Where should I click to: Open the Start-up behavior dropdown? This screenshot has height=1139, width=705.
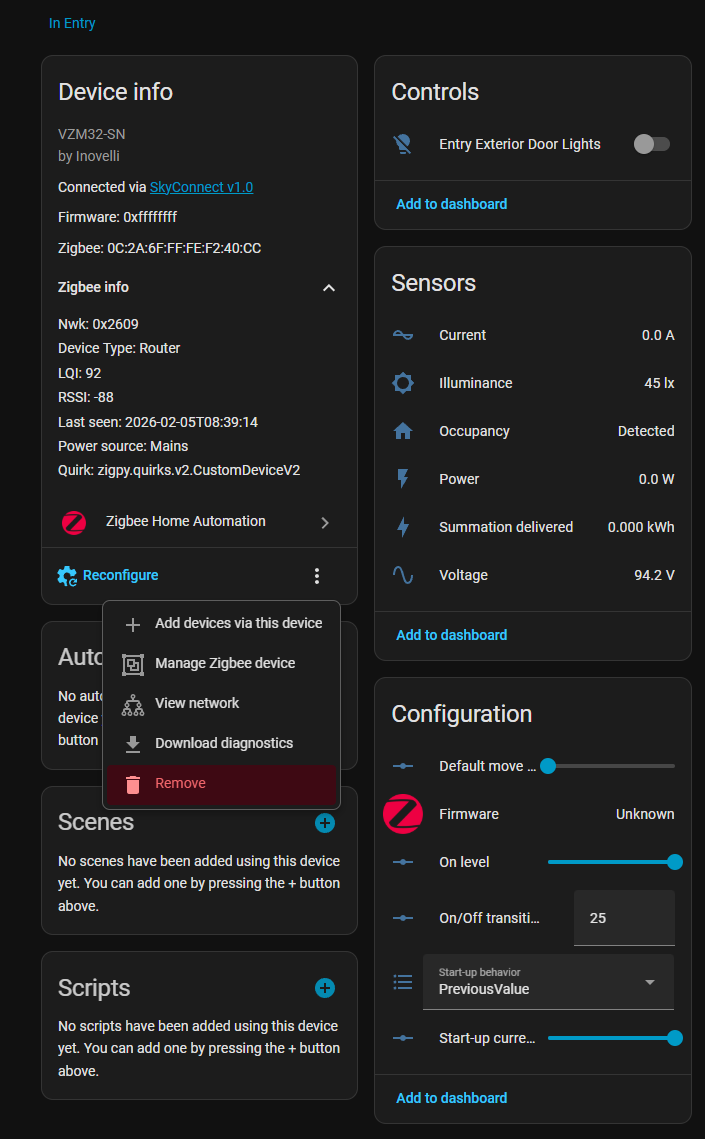click(x=548, y=982)
